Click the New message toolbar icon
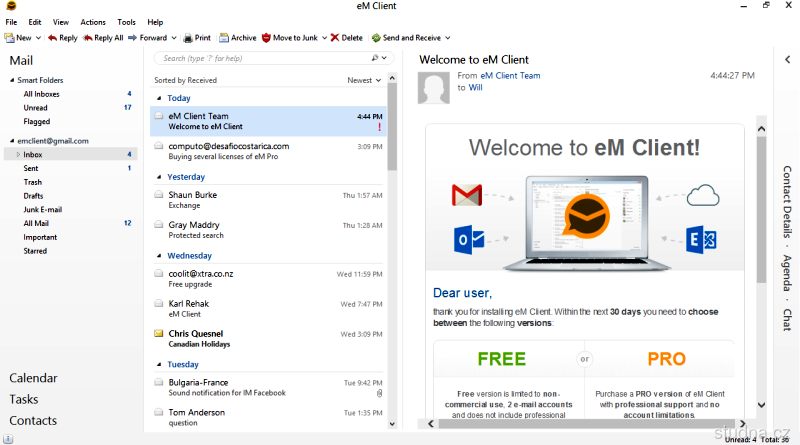This screenshot has height=445, width=800. coord(9,38)
